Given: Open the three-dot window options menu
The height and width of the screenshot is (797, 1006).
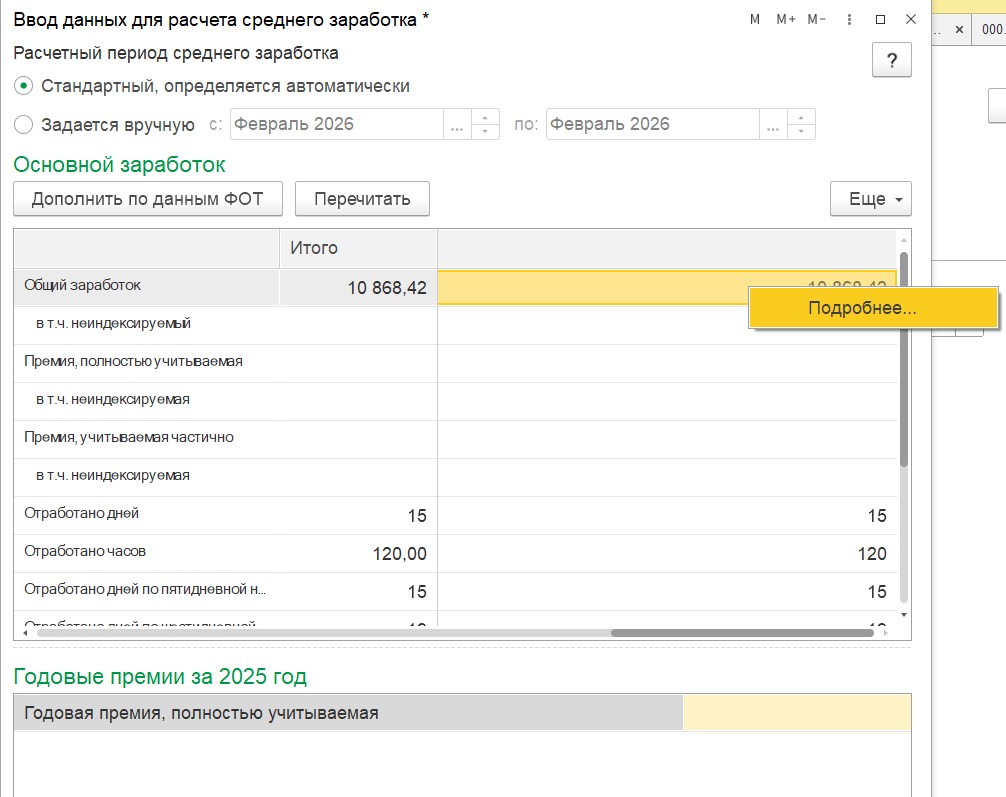Looking at the screenshot, I should tap(849, 19).
